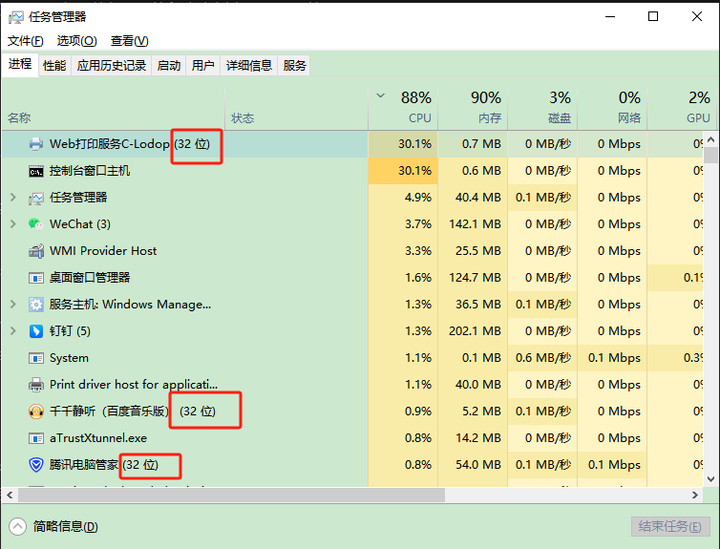Switch to the 进程 tab
Screen dimensions: 720x549
pyautogui.click(x=20, y=64)
